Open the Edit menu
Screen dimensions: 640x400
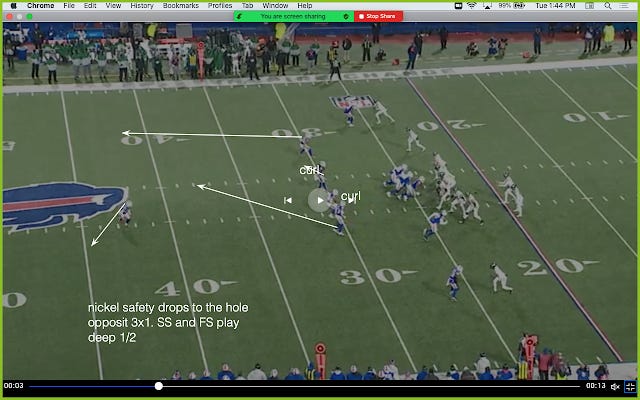pyautogui.click(x=90, y=5)
